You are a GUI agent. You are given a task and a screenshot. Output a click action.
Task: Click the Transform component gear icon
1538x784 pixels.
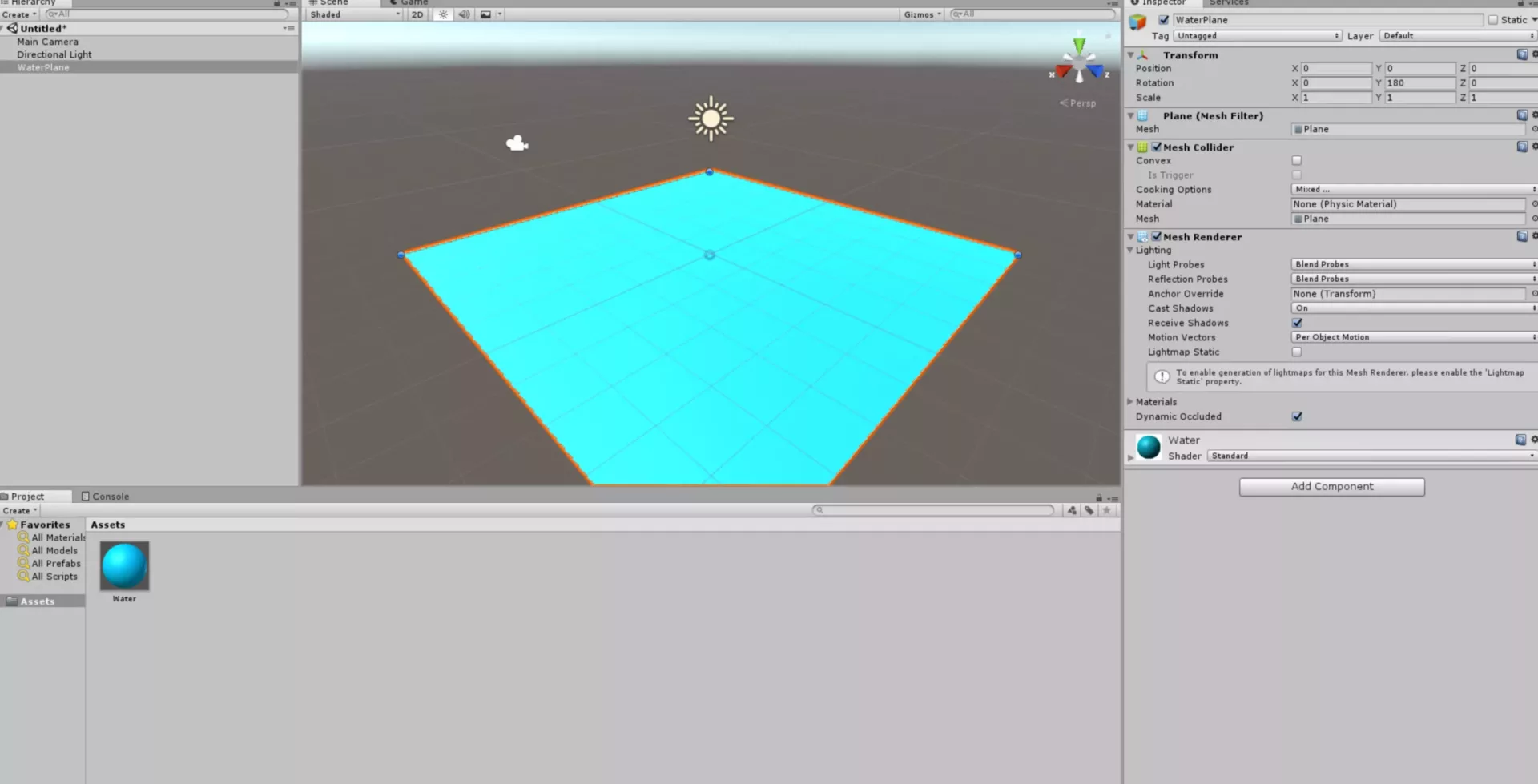(1534, 54)
